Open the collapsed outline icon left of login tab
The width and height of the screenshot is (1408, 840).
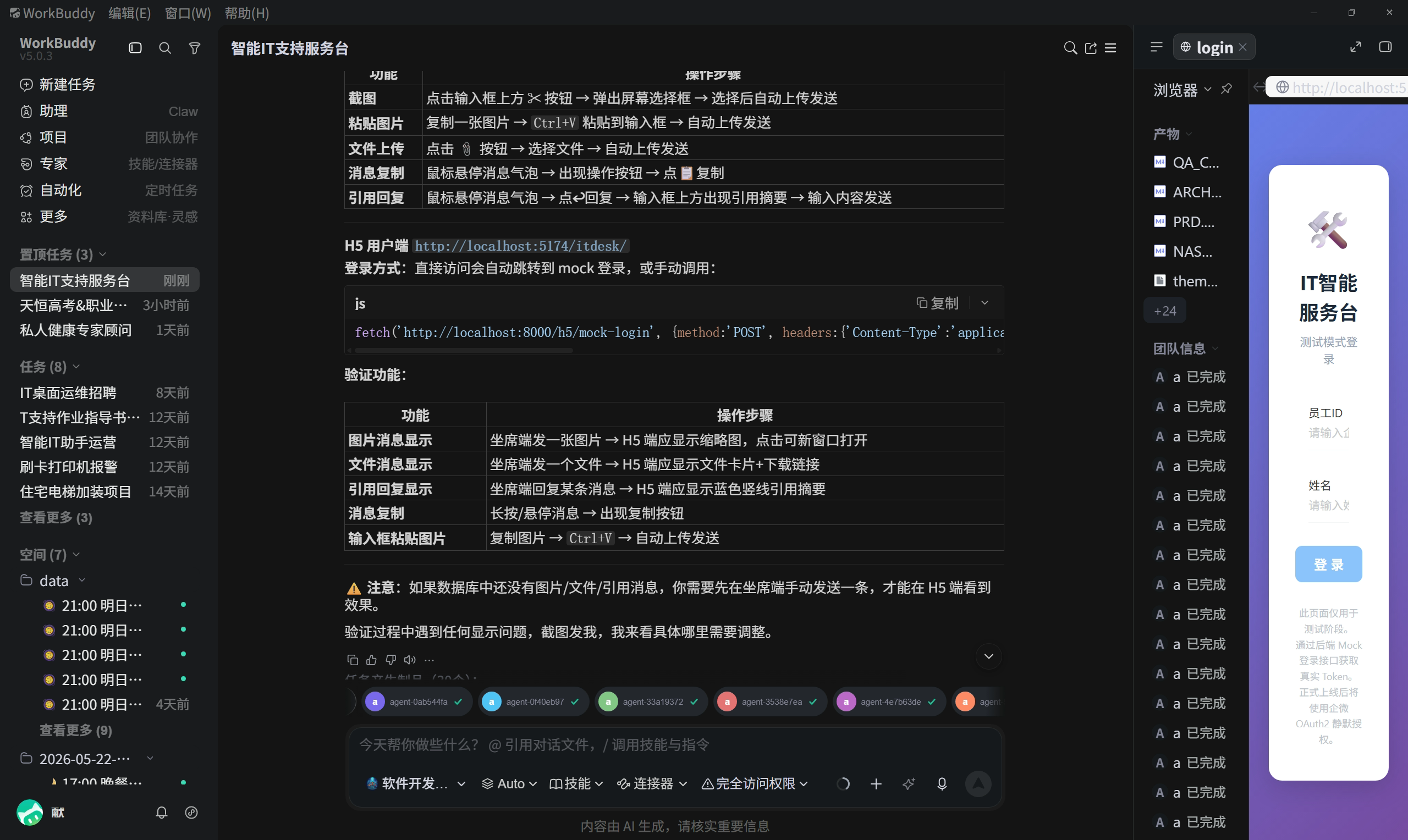(x=1157, y=47)
